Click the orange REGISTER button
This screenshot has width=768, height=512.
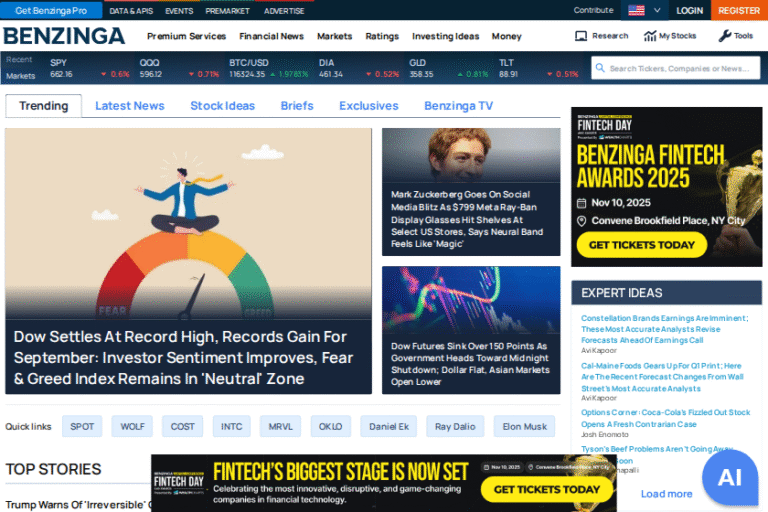[x=739, y=10]
